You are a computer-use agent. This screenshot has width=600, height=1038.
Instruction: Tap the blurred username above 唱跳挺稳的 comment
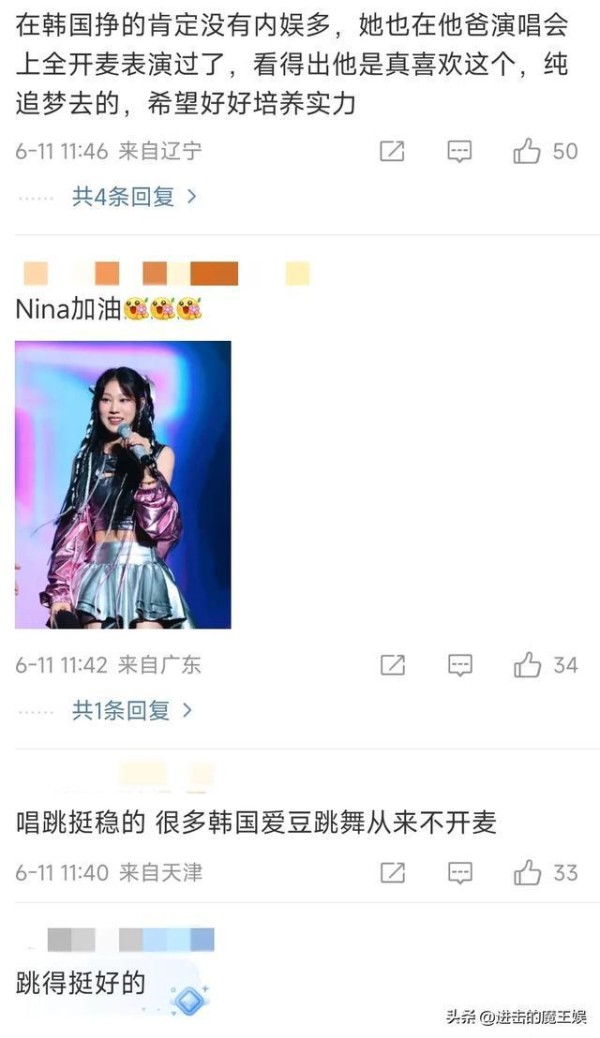tap(167, 776)
